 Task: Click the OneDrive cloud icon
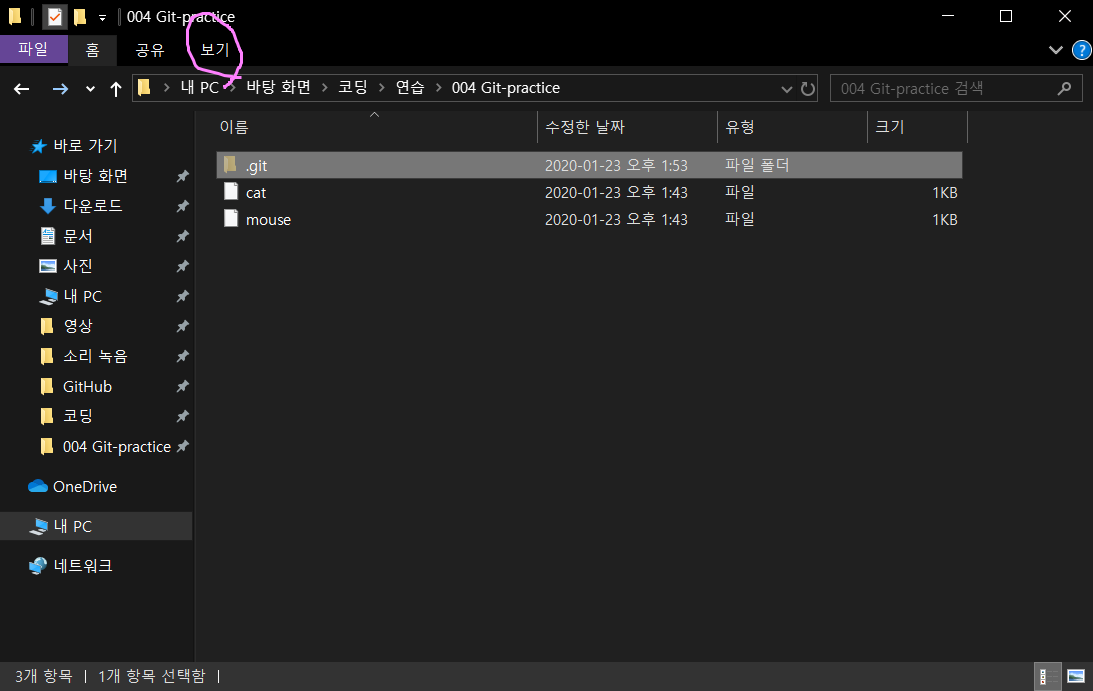pyautogui.click(x=38, y=486)
